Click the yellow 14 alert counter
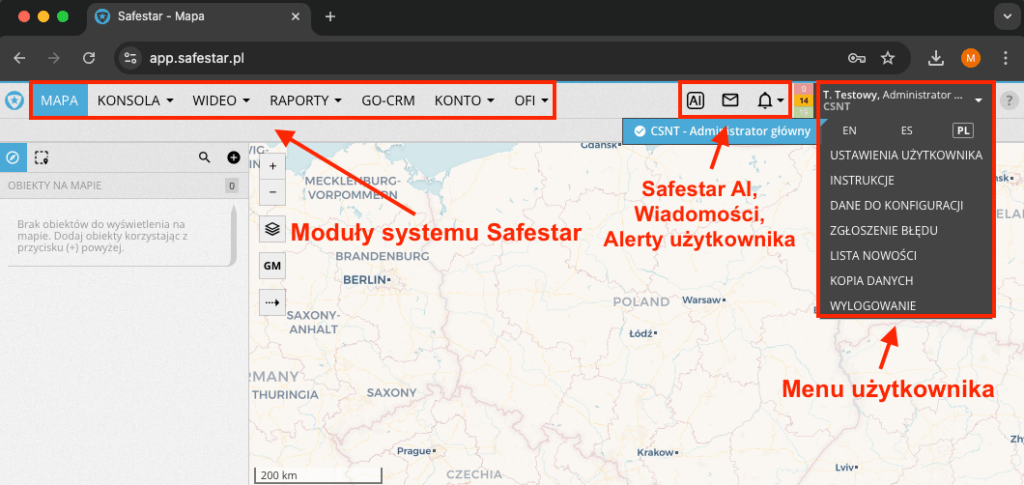Screen dimensions: 1024x485 point(803,101)
